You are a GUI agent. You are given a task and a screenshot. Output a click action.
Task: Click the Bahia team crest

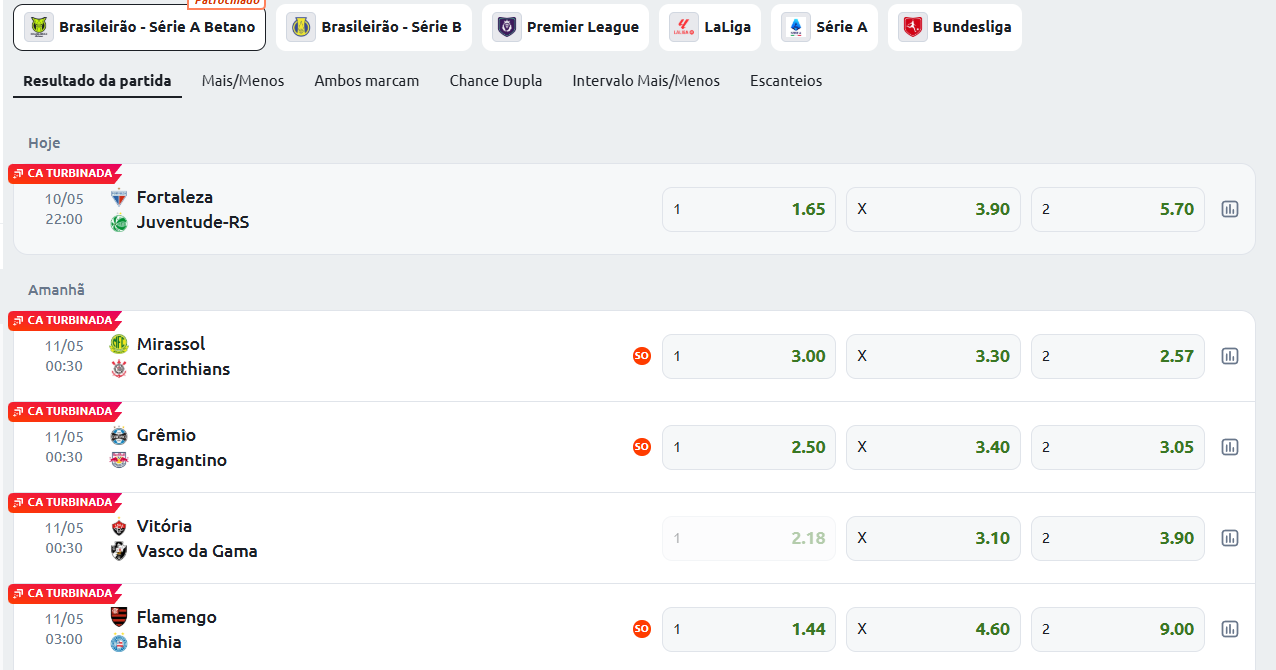pos(119,642)
